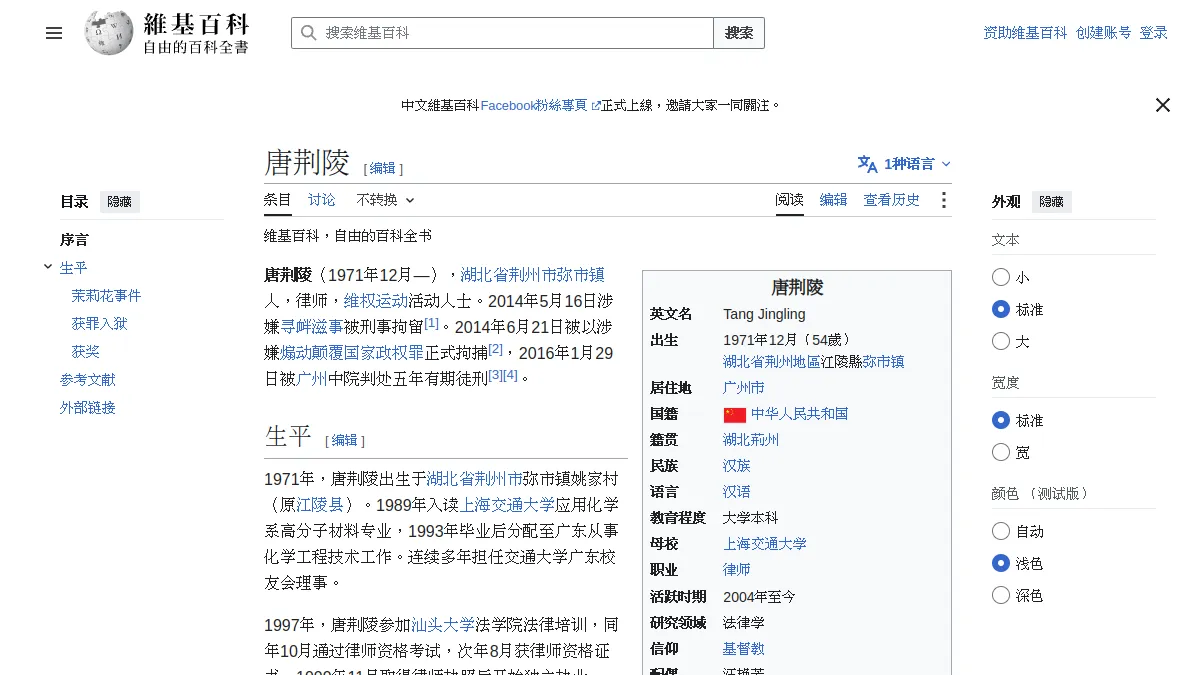Collapse the 生平 section in contents
This screenshot has width=1200, height=675.
48,267
